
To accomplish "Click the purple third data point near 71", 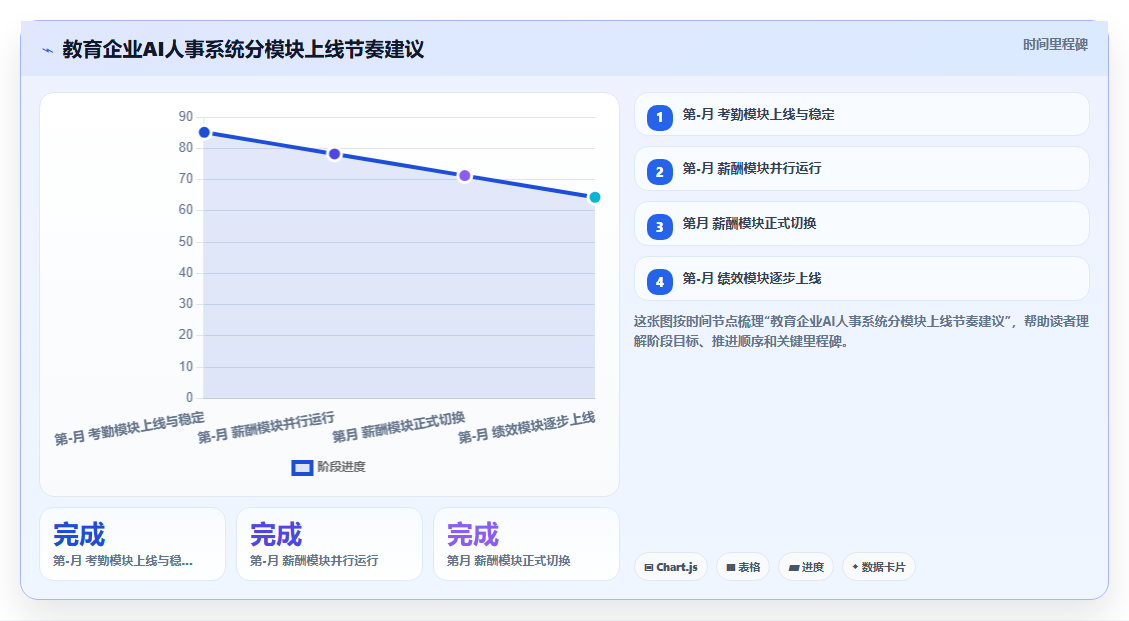I will click(464, 176).
